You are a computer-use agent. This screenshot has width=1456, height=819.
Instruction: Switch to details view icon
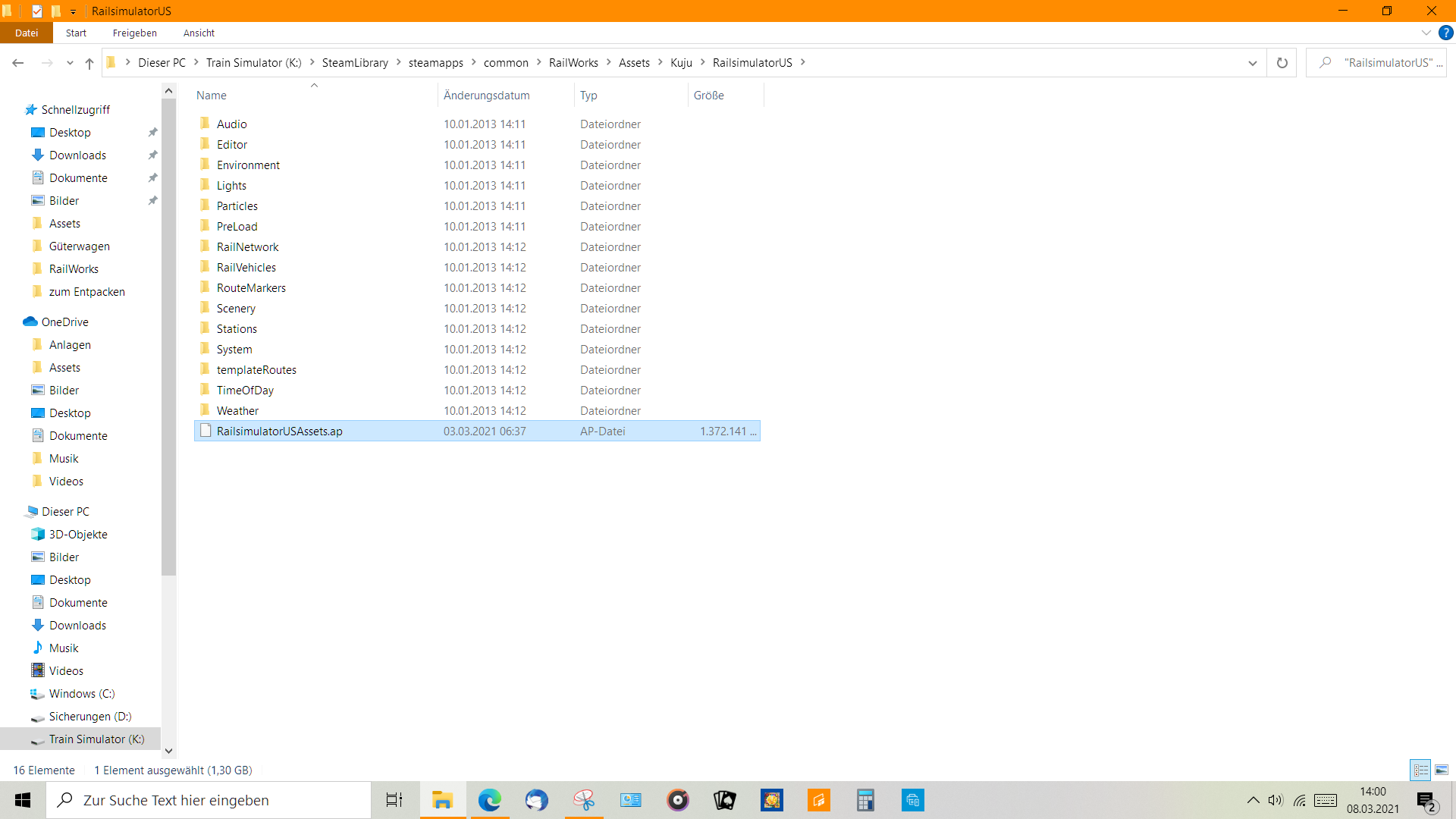(x=1420, y=770)
